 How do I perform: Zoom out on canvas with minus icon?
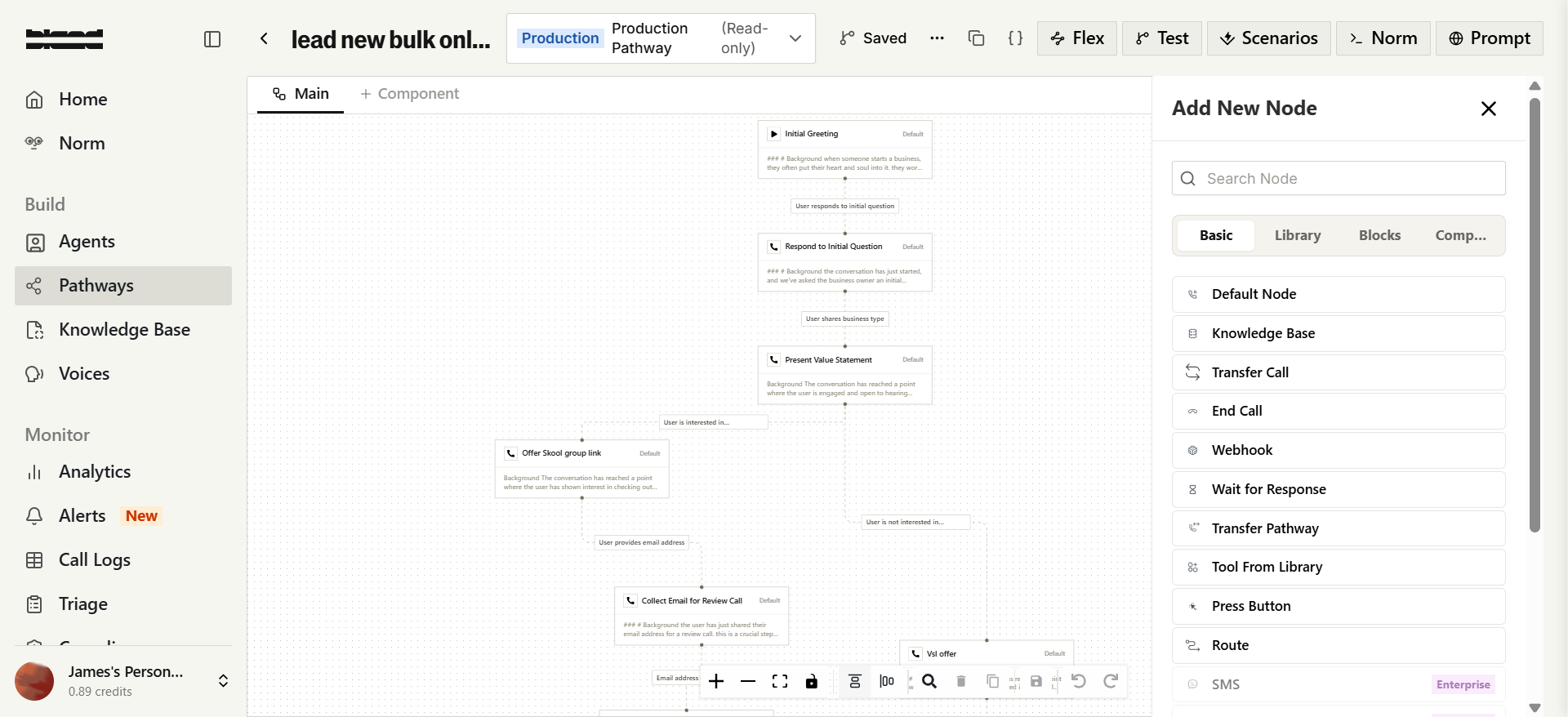pos(748,681)
